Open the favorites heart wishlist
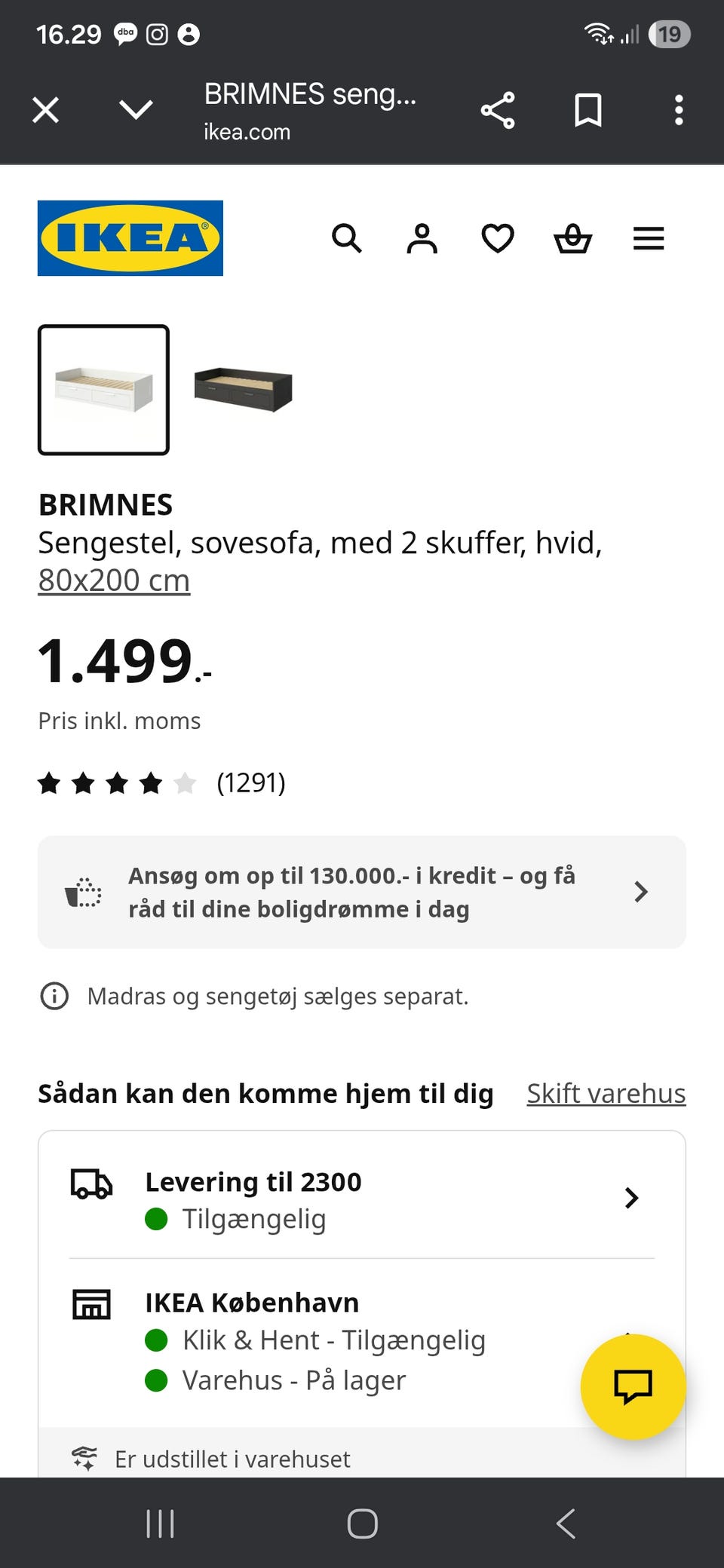The image size is (724, 1568). click(x=498, y=239)
